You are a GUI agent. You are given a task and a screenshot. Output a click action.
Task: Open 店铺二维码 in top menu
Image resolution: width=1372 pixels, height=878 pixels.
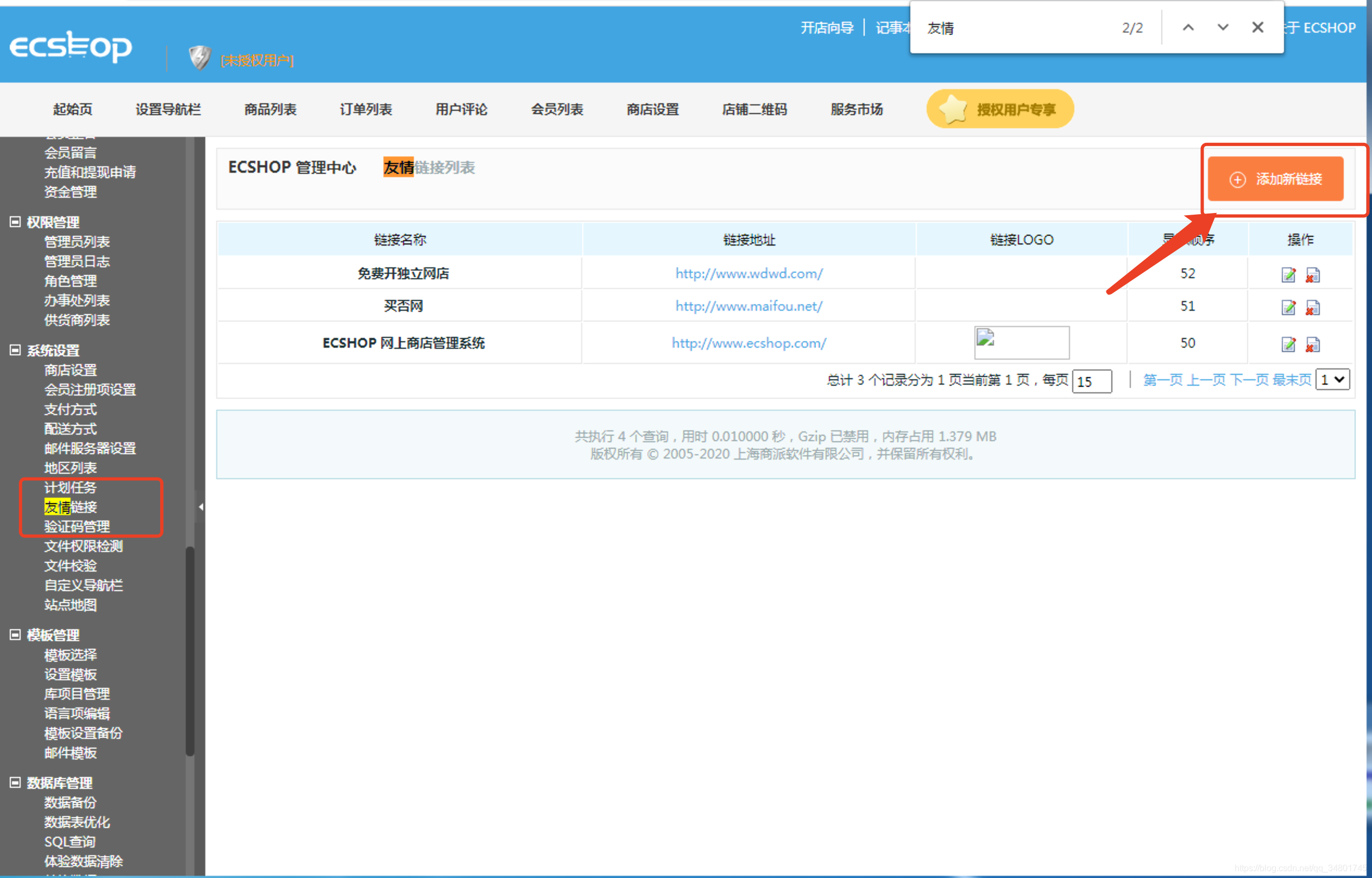point(754,109)
